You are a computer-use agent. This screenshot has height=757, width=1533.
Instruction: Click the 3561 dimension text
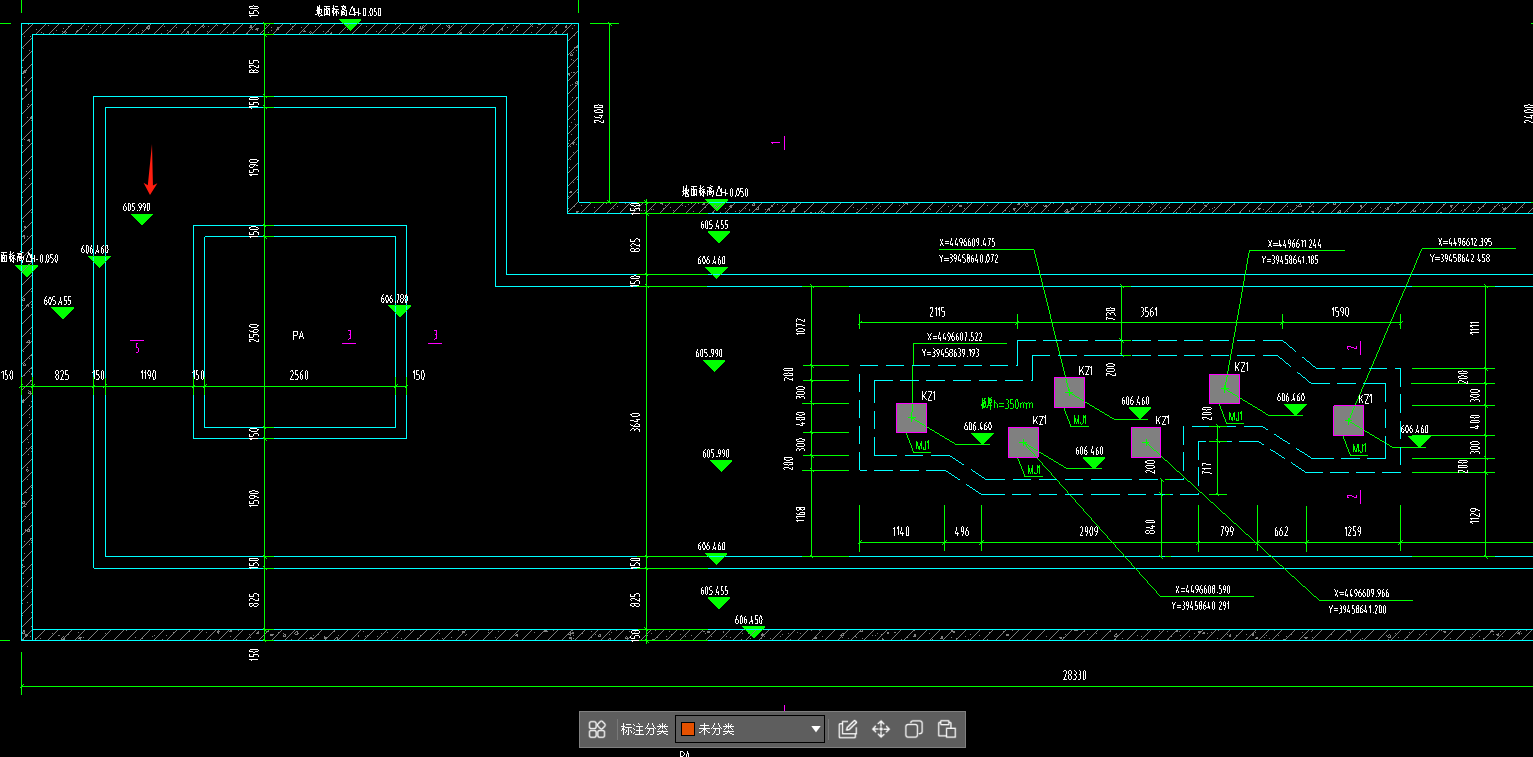(x=1149, y=312)
